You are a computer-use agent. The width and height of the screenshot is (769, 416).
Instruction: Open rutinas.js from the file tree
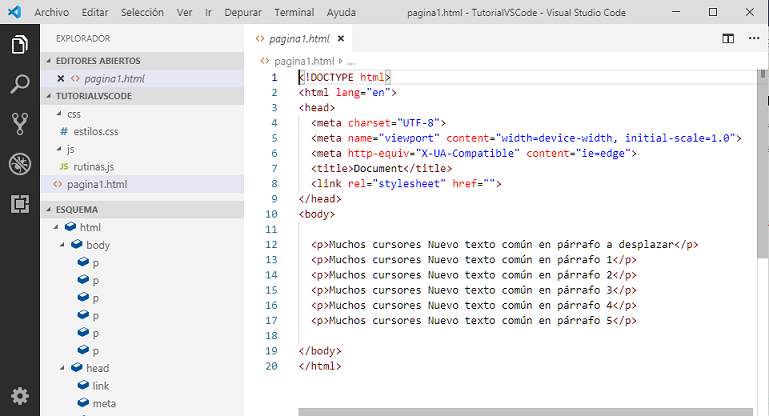point(94,167)
